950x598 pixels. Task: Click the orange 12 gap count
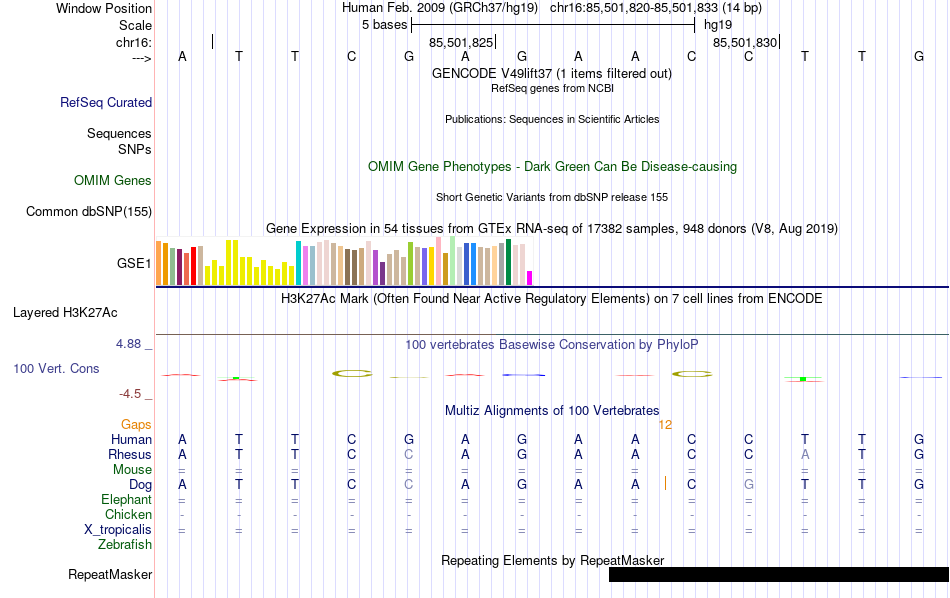(665, 425)
